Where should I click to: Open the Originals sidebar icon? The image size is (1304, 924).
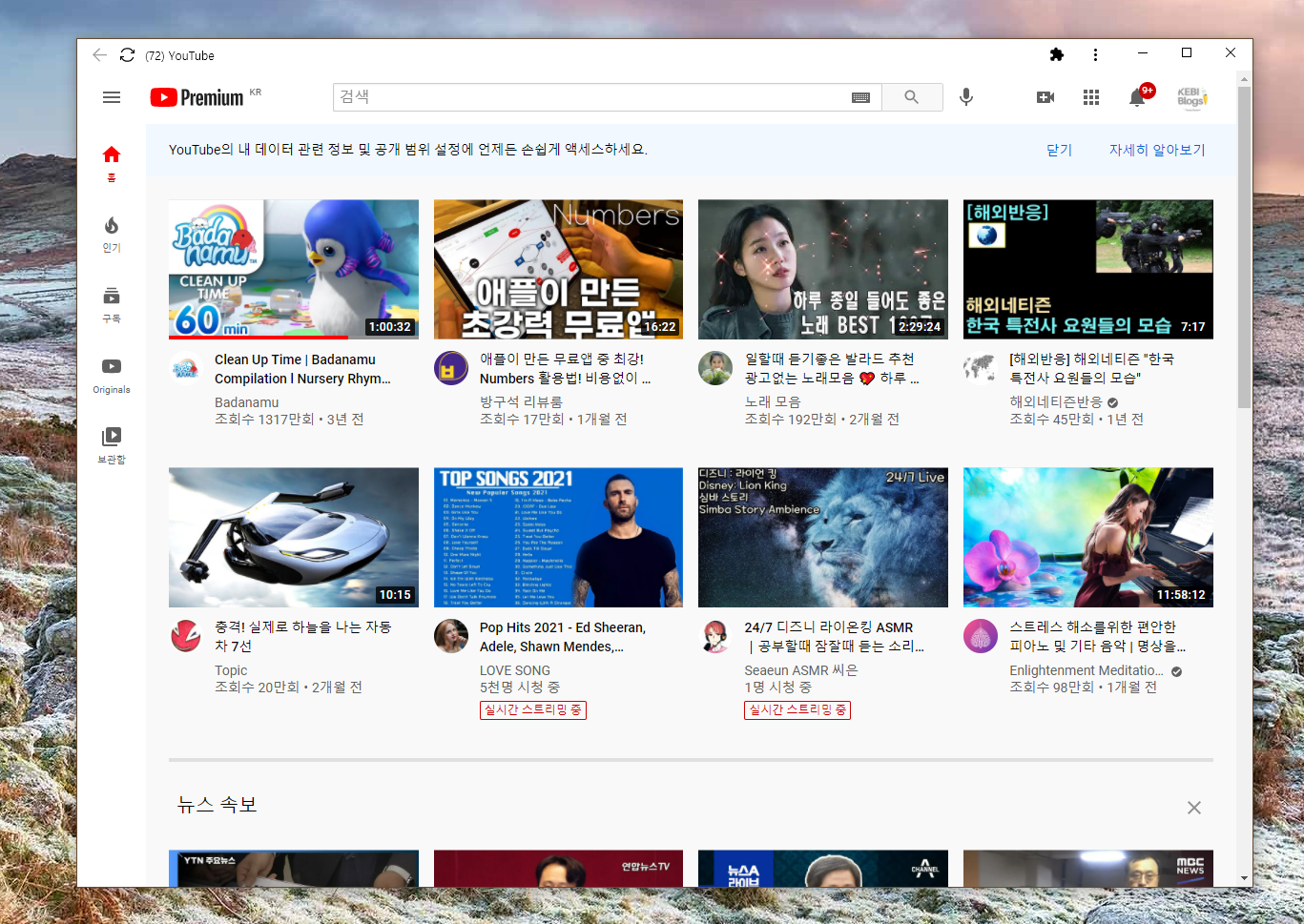pos(112,366)
